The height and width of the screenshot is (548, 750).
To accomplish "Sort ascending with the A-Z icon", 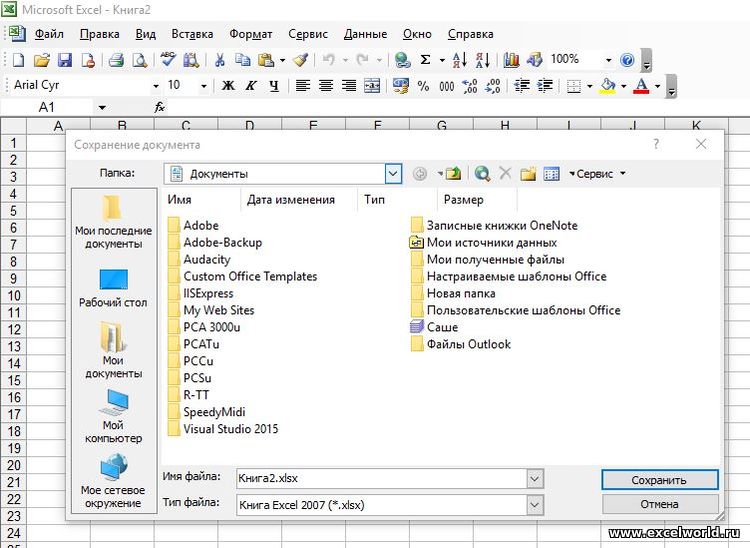I will point(460,60).
